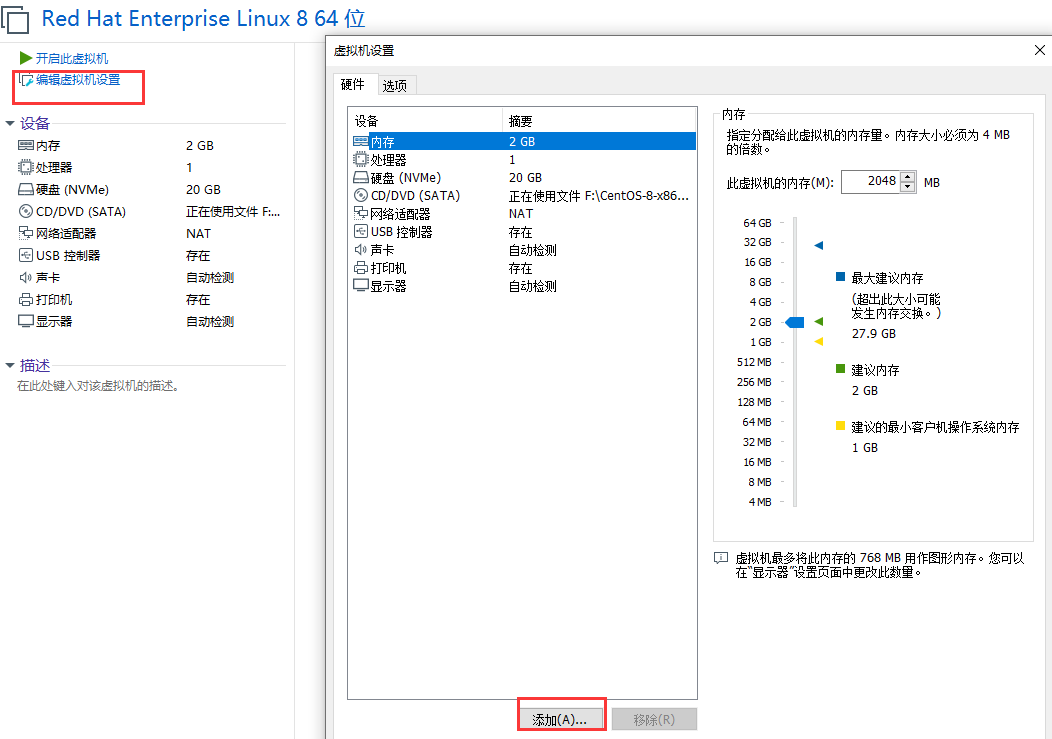Screen dimensions: 1052x739
Task: Collapse the 描述 section in sidebar
Action: point(9,365)
